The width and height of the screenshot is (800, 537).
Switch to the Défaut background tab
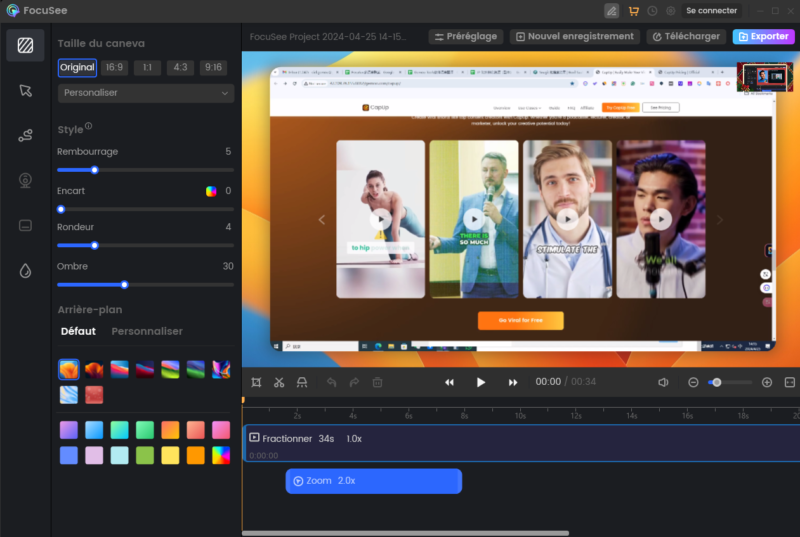(78, 331)
